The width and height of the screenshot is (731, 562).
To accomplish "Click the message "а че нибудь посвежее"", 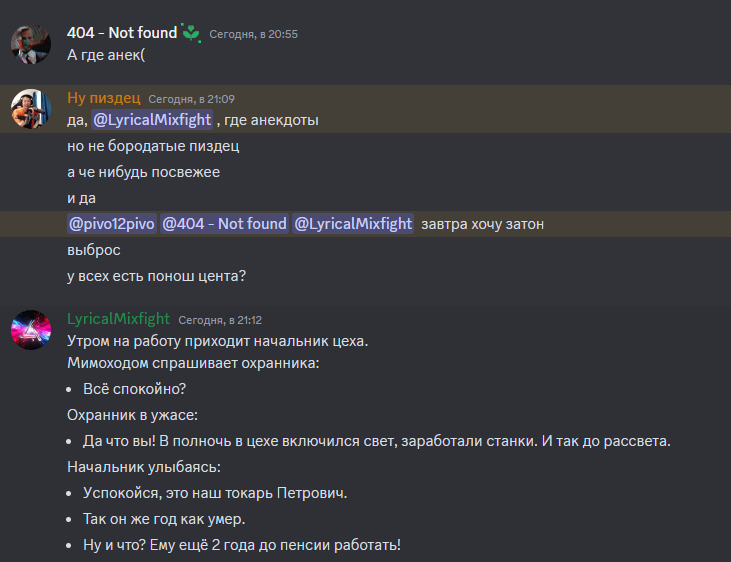I will click(x=143, y=172).
